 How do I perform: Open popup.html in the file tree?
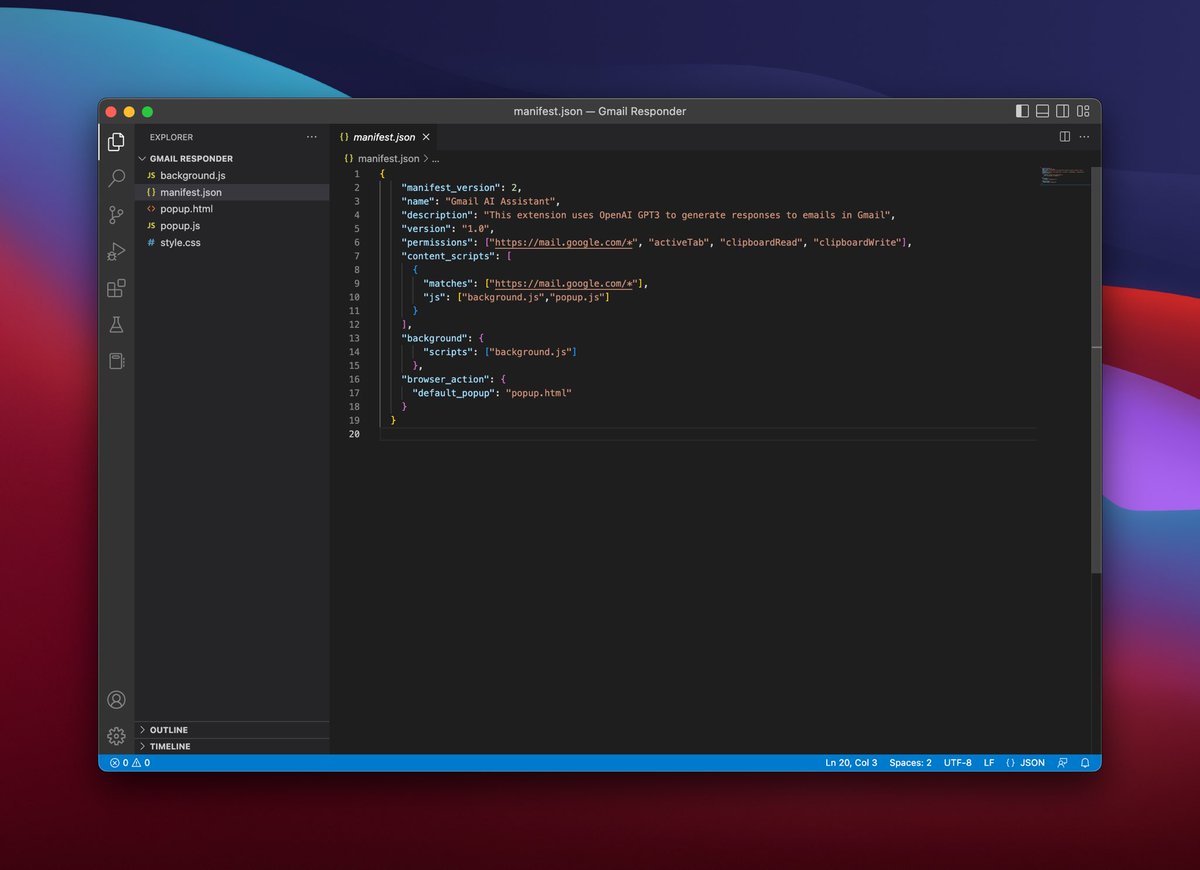tap(187, 209)
